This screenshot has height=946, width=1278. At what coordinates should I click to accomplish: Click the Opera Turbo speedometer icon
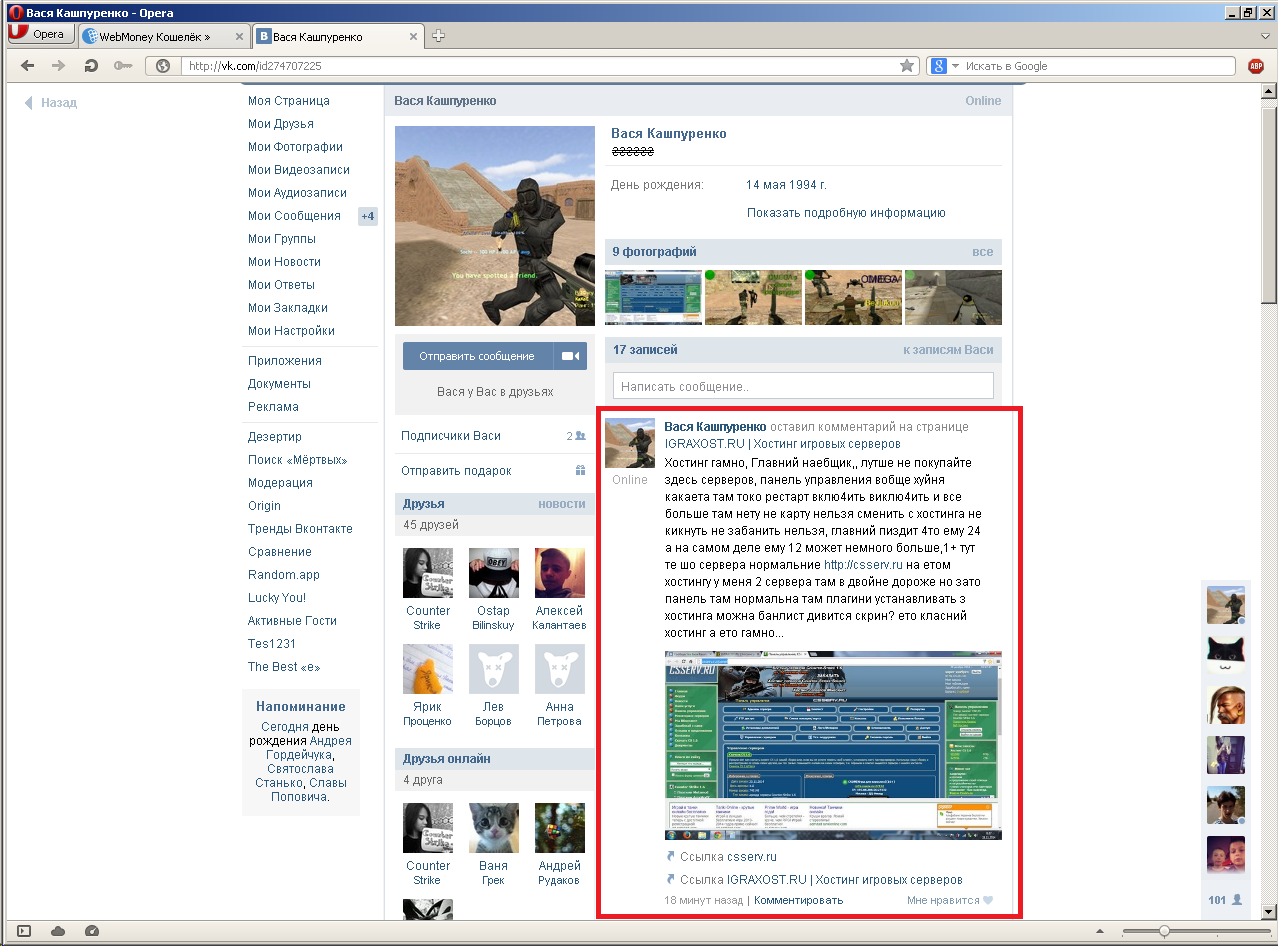tap(91, 931)
